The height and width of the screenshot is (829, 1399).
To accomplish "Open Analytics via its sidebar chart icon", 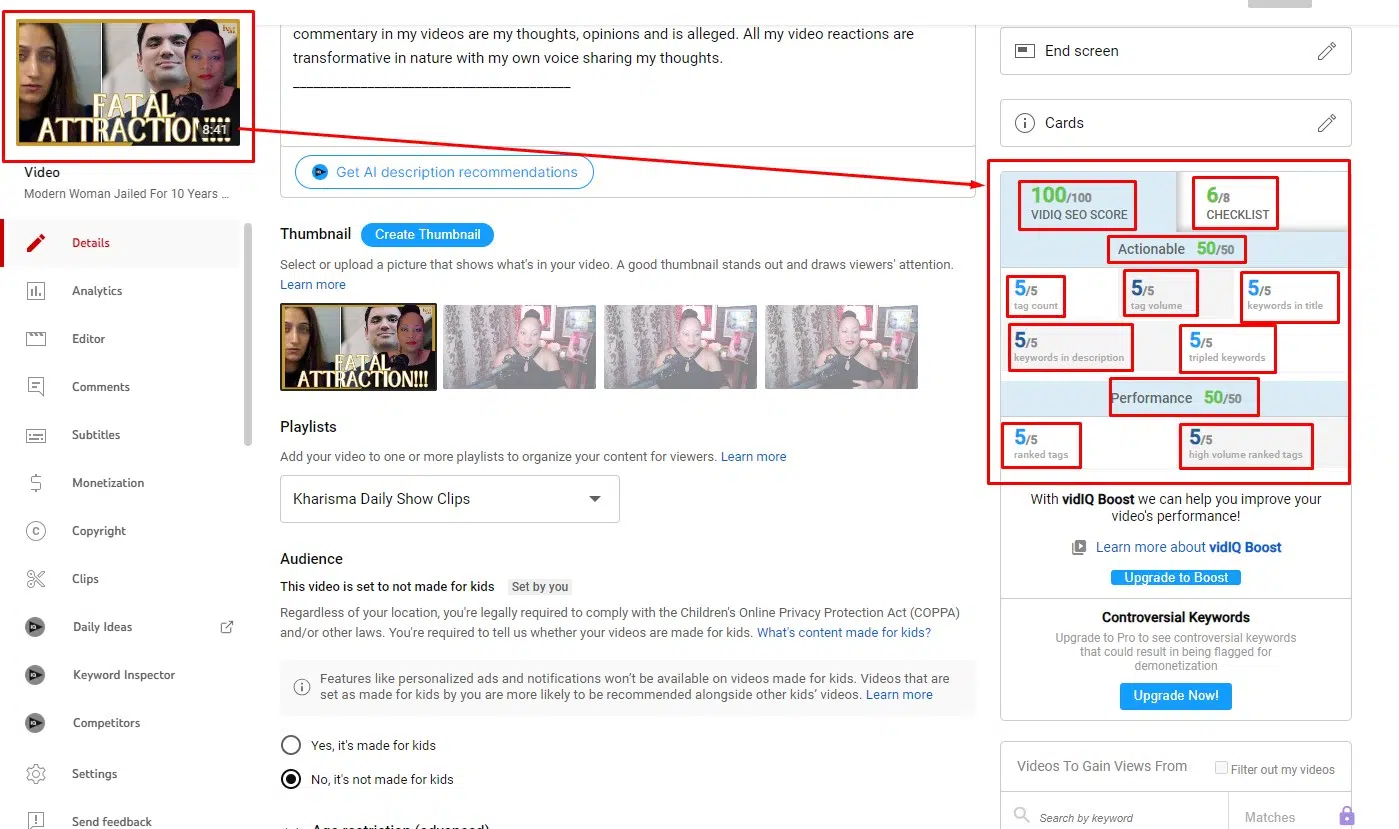I will 36,291.
